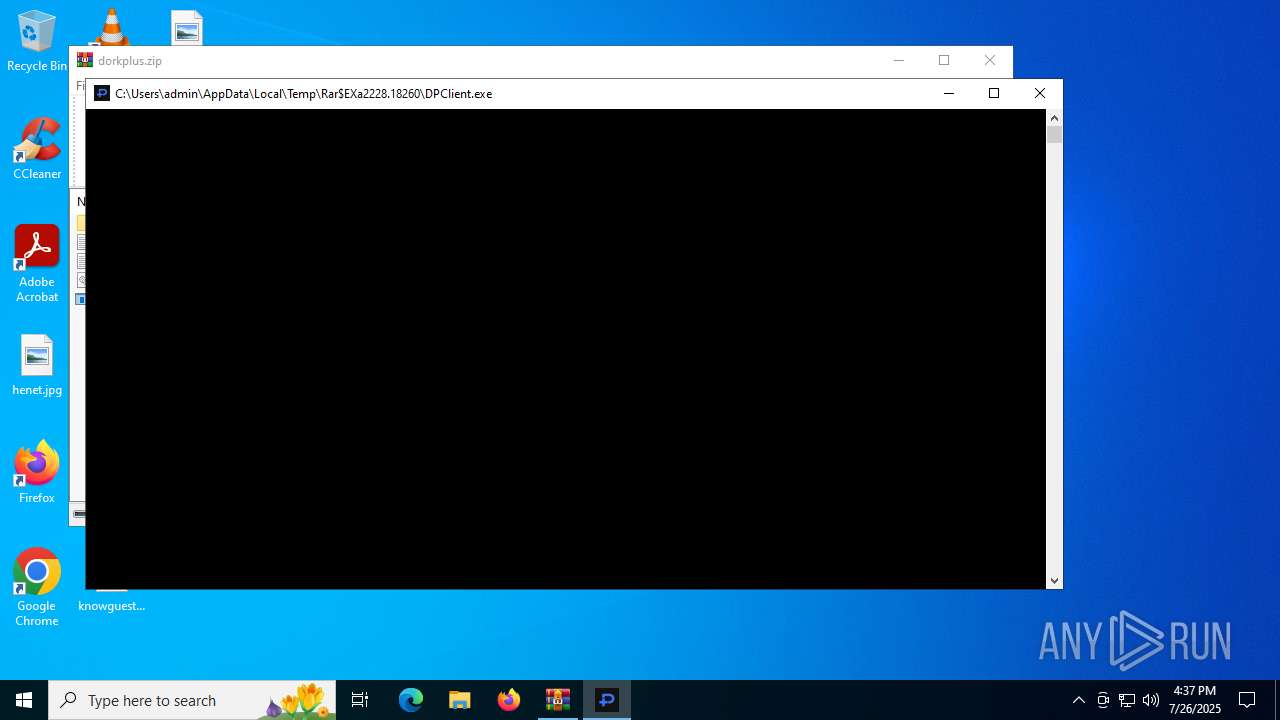Switch to WinRAR in the taskbar
The width and height of the screenshot is (1280, 720).
tap(557, 700)
